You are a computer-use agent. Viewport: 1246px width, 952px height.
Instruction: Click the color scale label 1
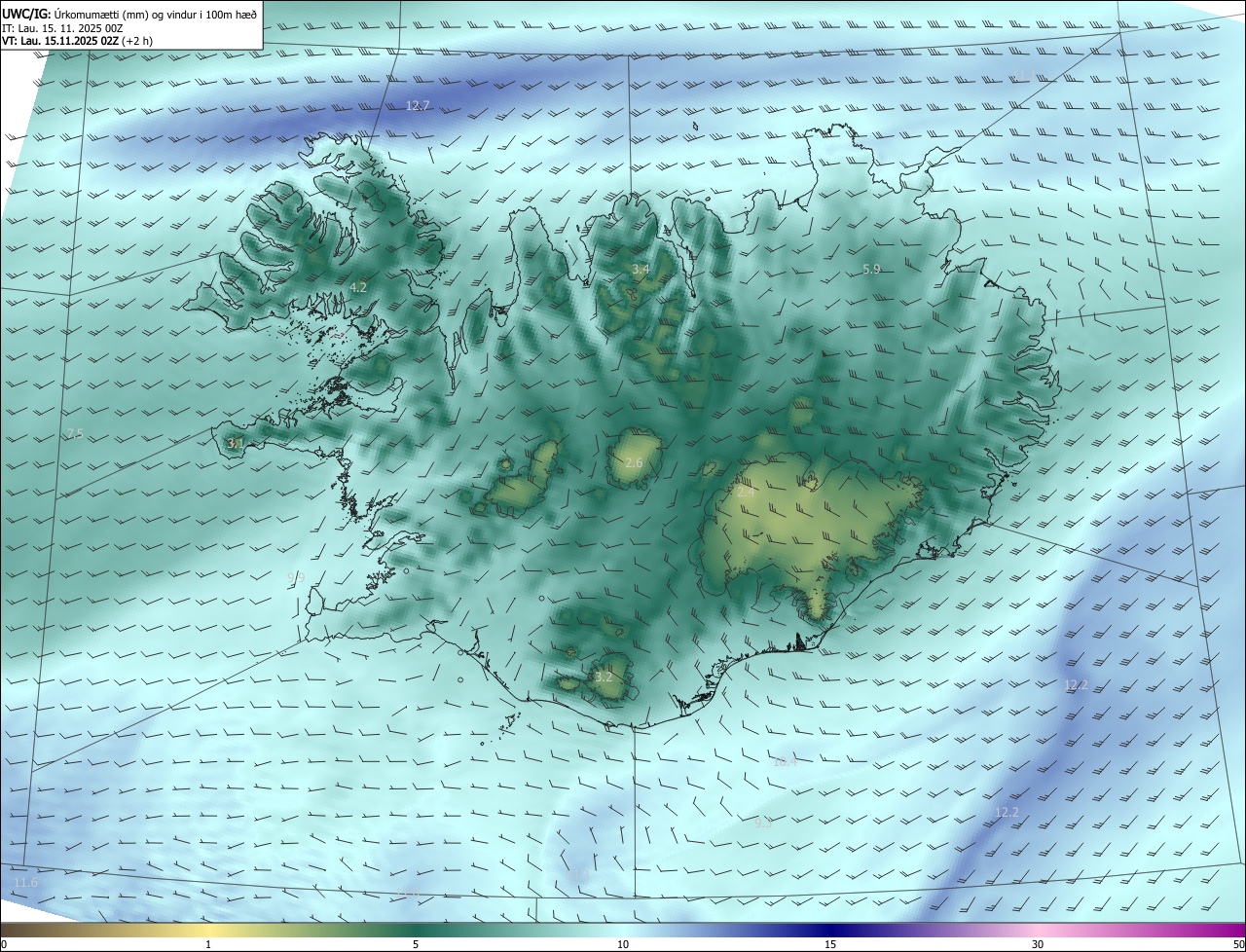[208, 944]
